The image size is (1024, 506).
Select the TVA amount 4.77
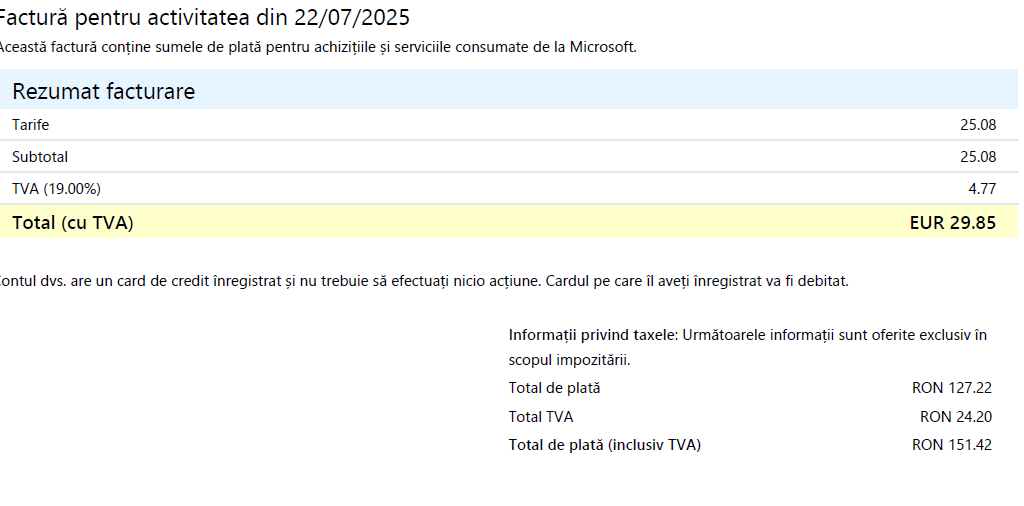tap(982, 189)
